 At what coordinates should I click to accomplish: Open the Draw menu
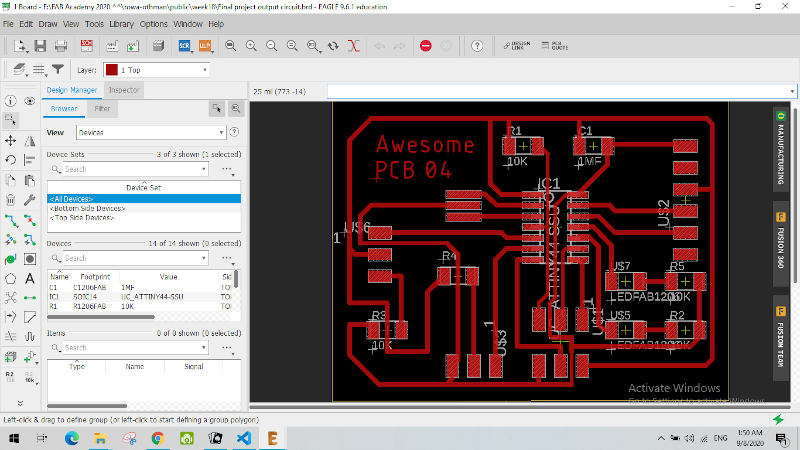click(x=48, y=24)
